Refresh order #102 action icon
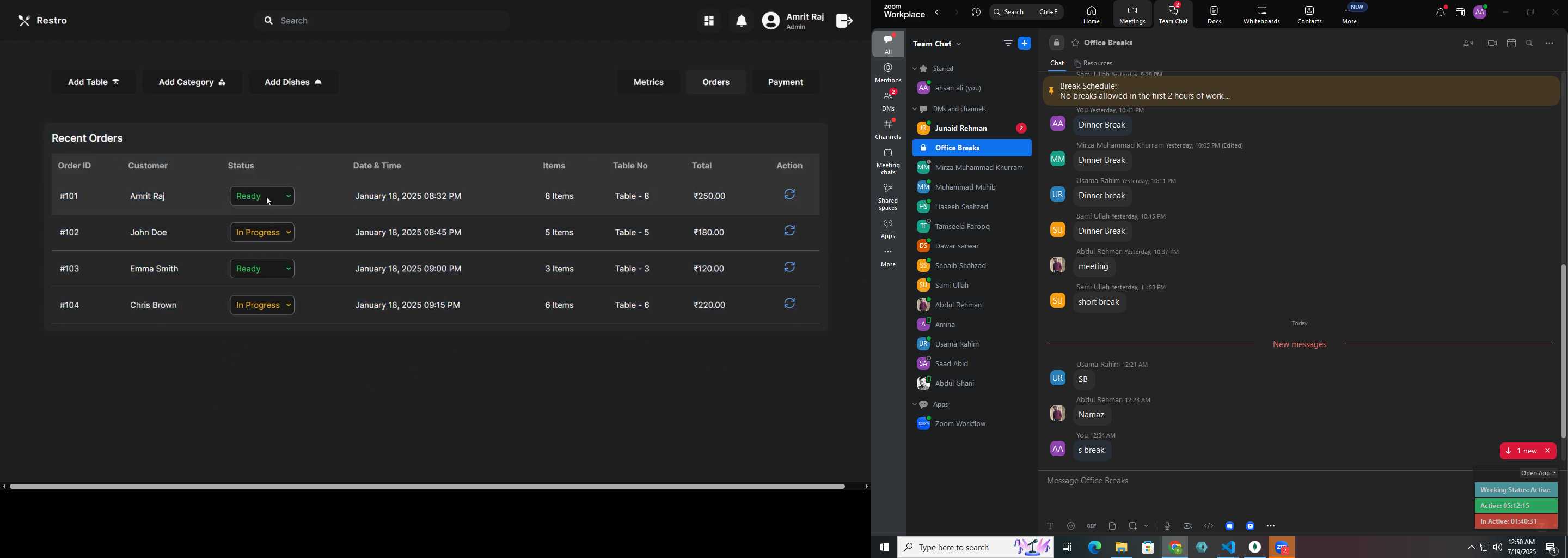This screenshot has width=1568, height=558. 789,232
